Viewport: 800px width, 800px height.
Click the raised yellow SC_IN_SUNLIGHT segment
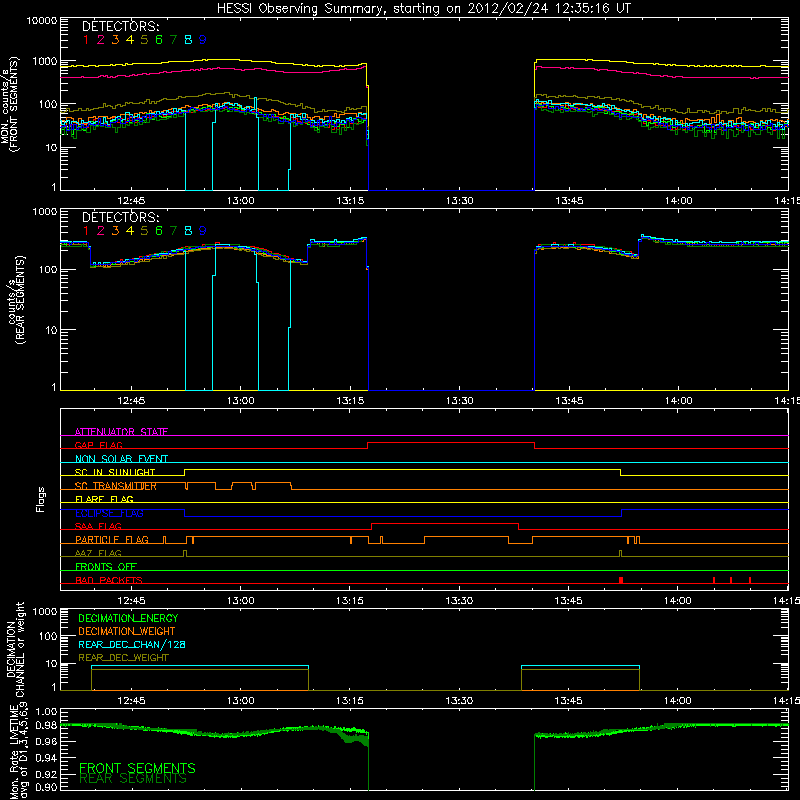pyautogui.click(x=403, y=469)
